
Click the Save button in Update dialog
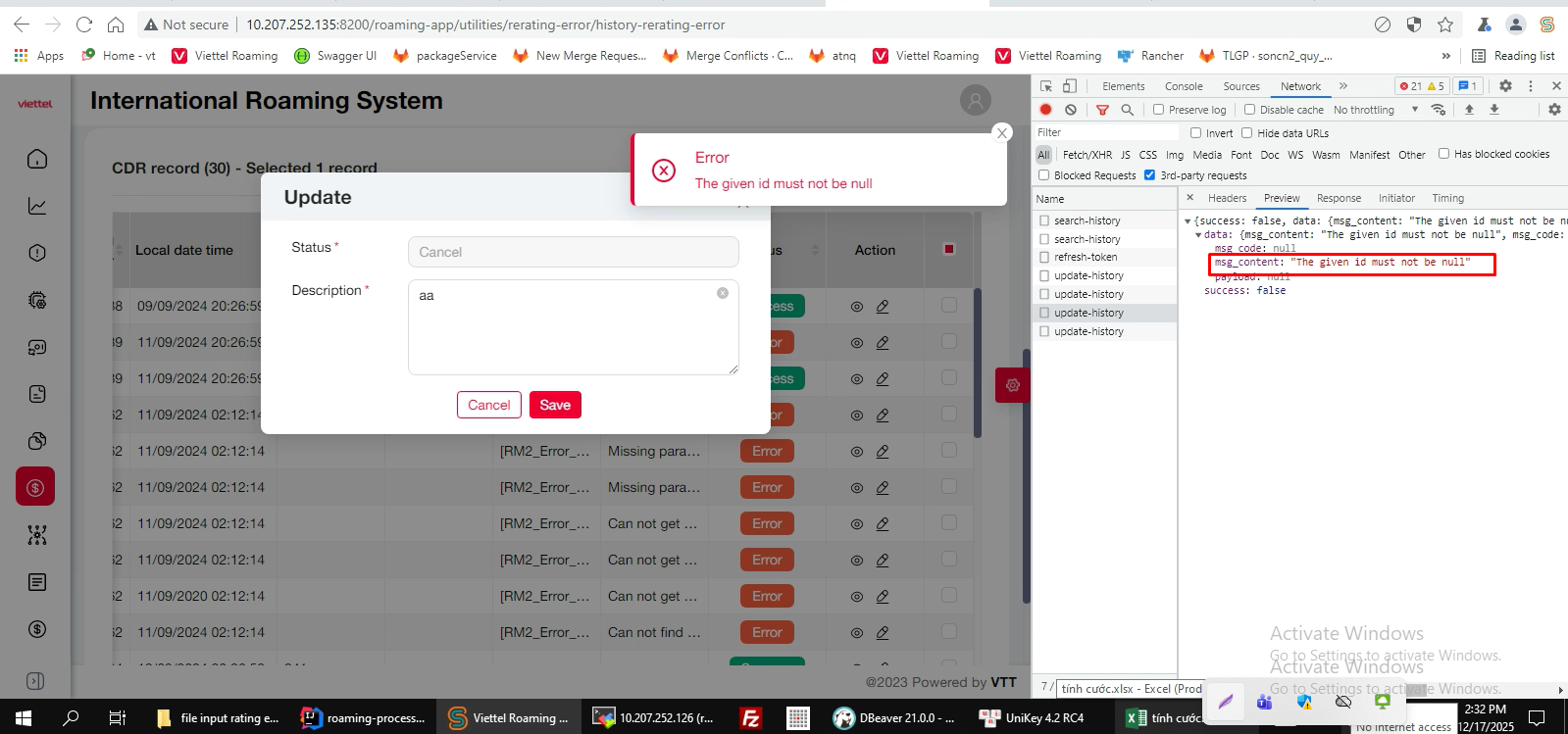tap(555, 405)
